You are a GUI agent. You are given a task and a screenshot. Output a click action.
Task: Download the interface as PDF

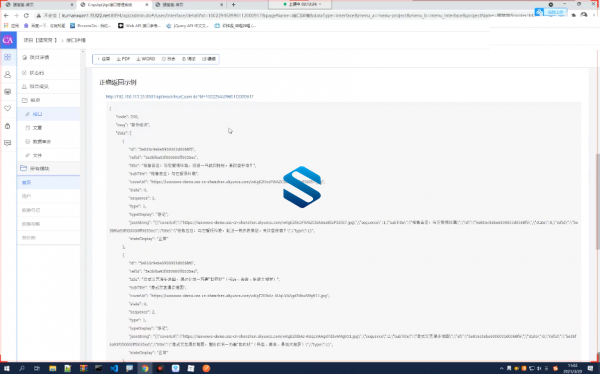(123, 59)
